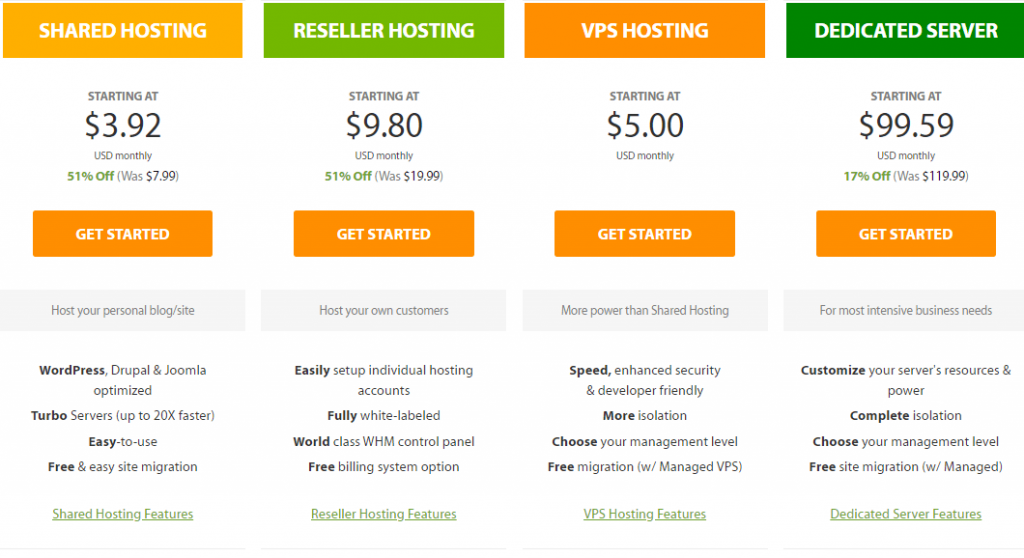The image size is (1024, 558).
Task: Click the $9.80 reseller hosting price
Action: [384, 125]
